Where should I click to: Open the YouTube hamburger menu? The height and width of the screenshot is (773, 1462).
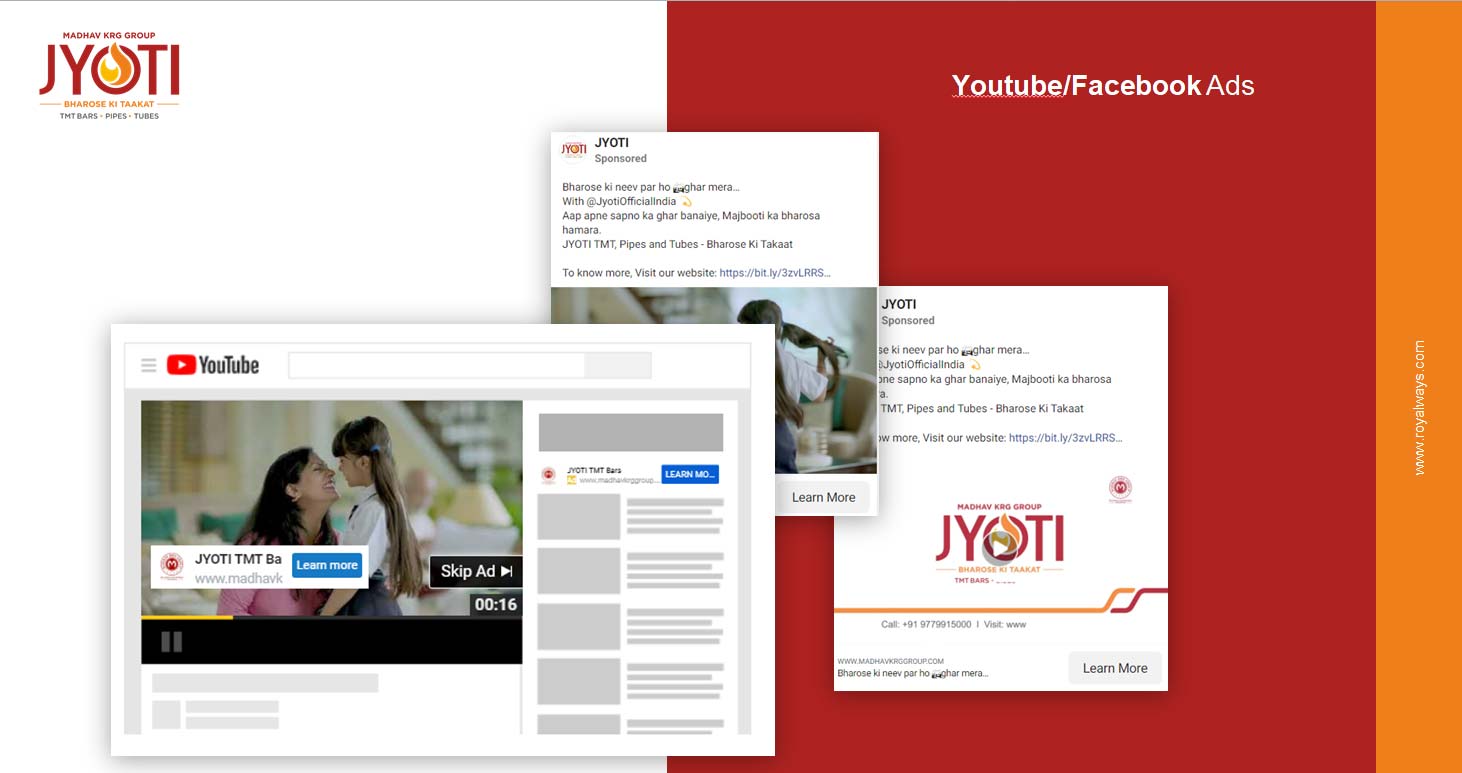149,365
